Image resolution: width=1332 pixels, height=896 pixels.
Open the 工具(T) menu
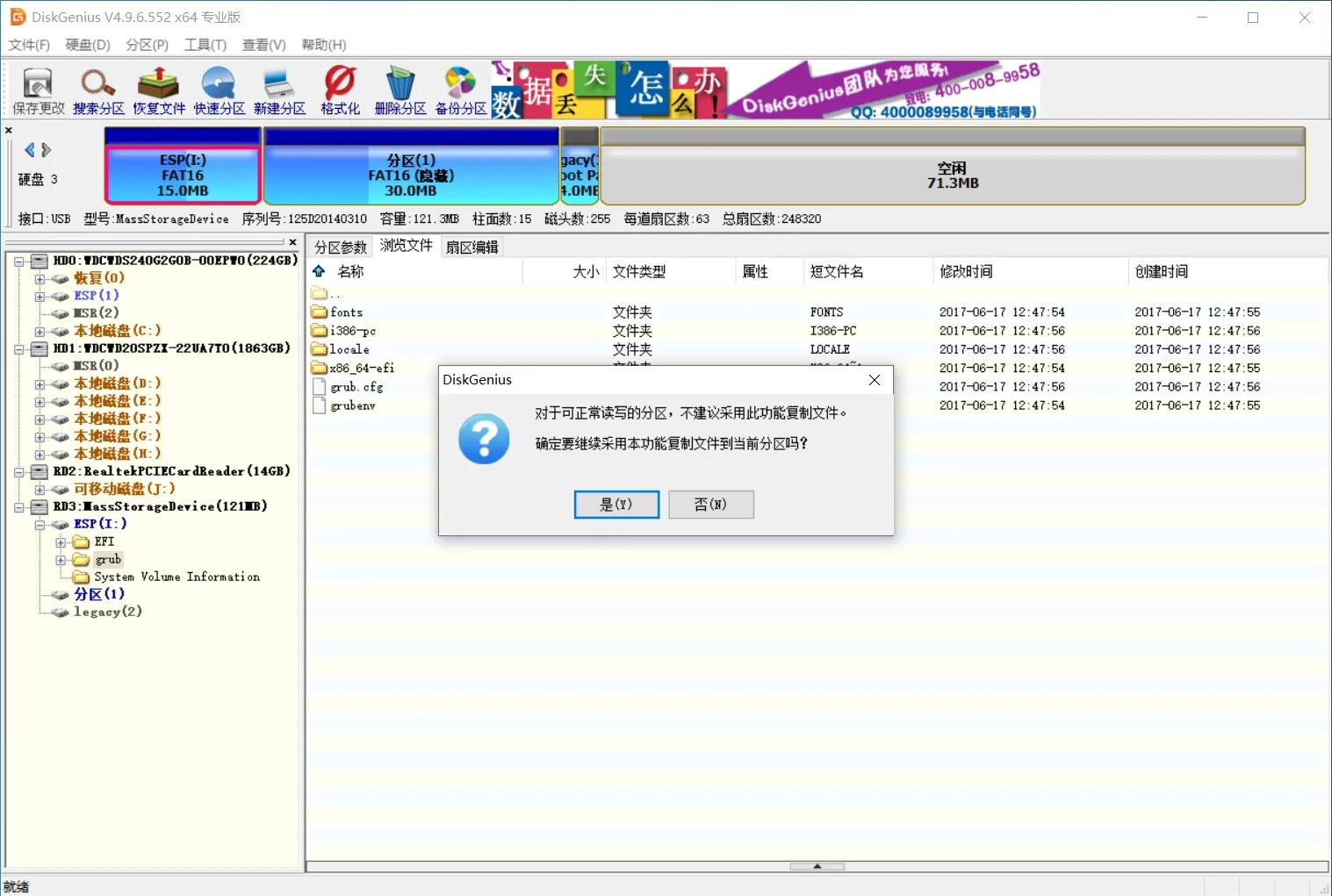pyautogui.click(x=205, y=45)
